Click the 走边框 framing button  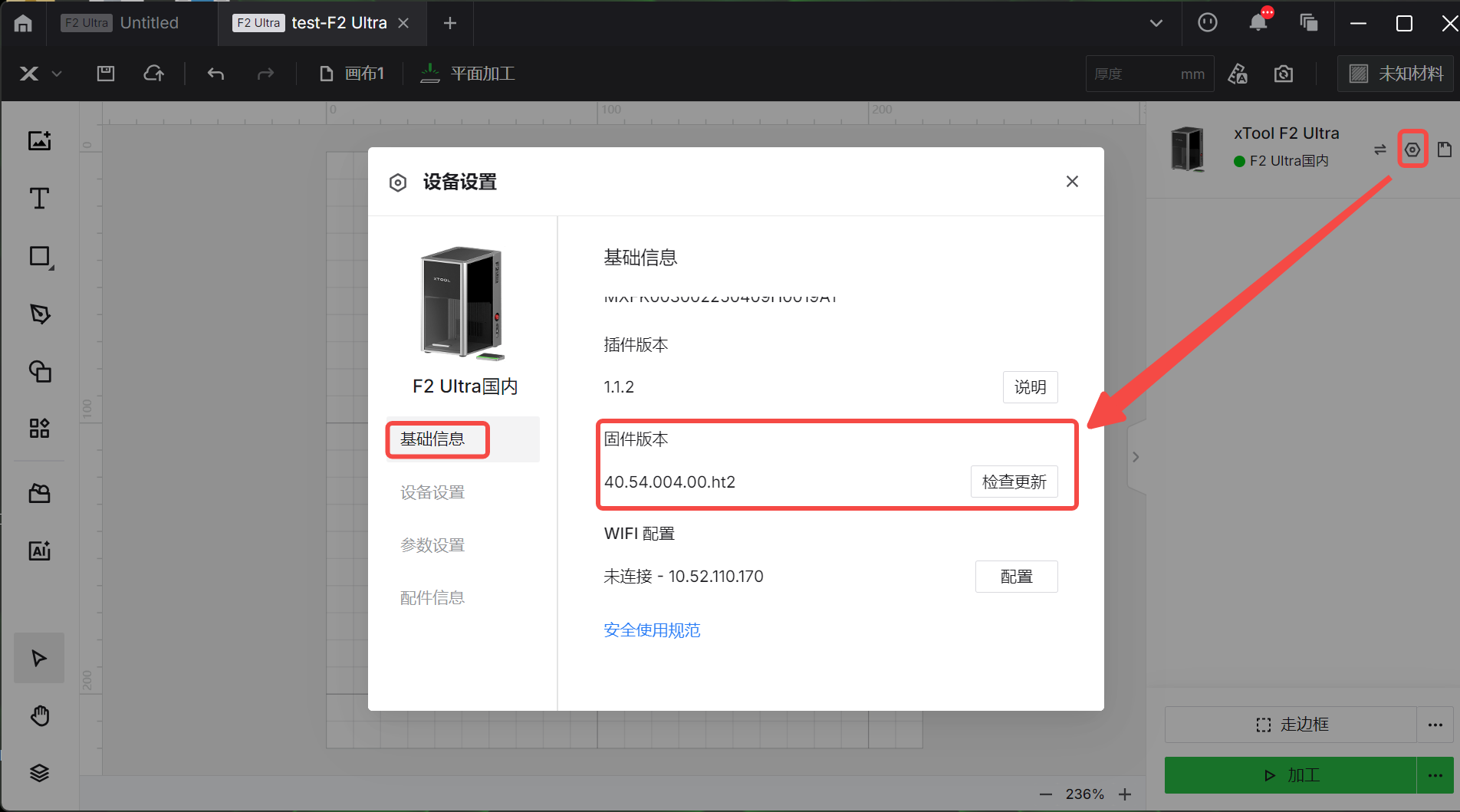coord(1291,725)
